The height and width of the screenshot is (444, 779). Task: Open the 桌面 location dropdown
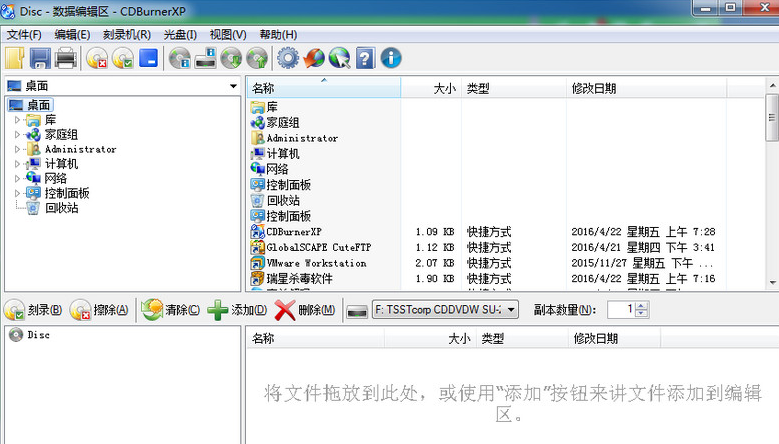(233, 86)
